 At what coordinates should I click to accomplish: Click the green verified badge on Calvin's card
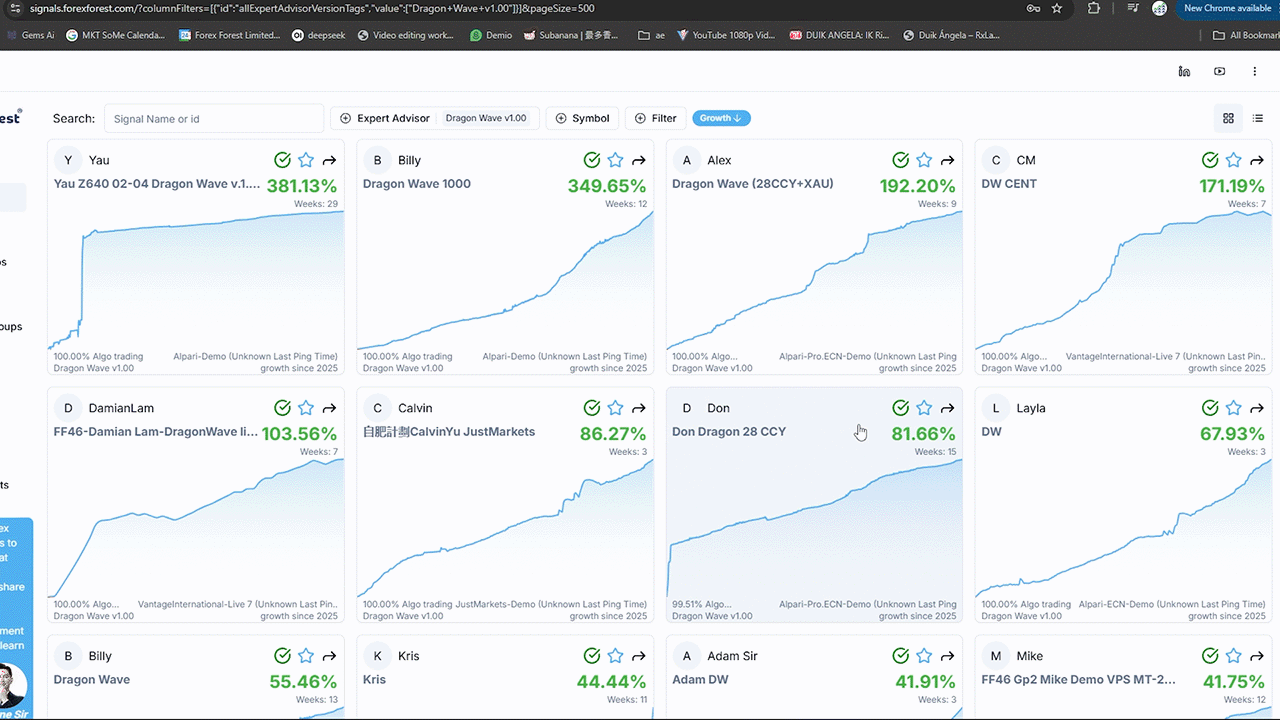pyautogui.click(x=592, y=408)
